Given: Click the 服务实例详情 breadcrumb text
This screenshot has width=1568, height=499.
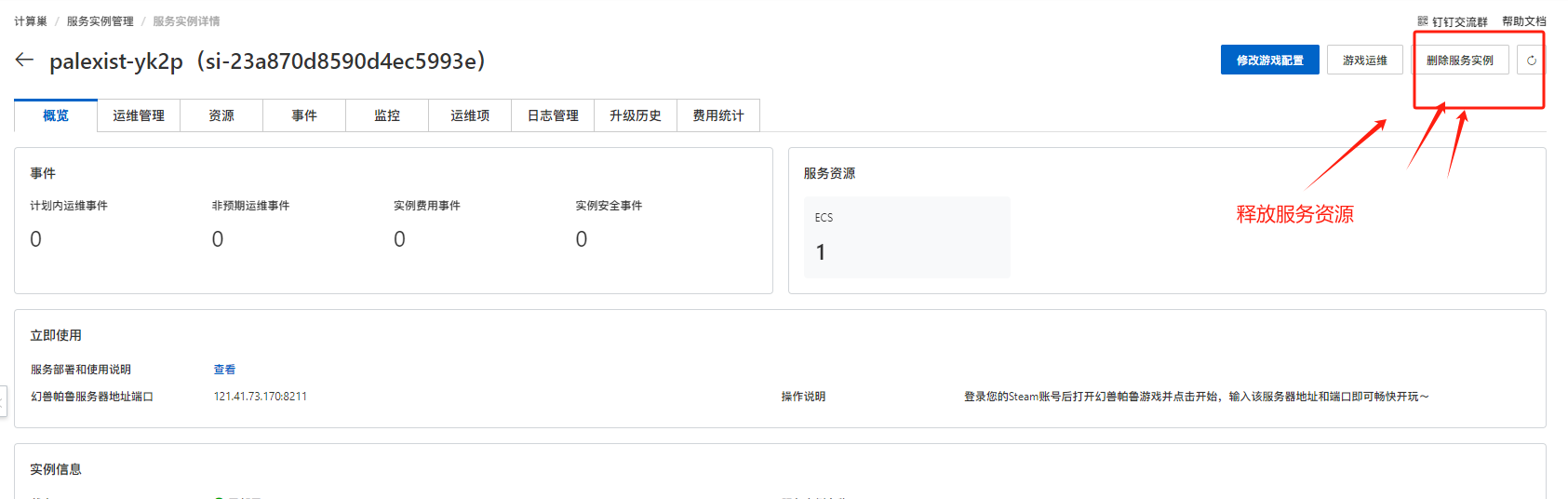Looking at the screenshot, I should coord(186,21).
